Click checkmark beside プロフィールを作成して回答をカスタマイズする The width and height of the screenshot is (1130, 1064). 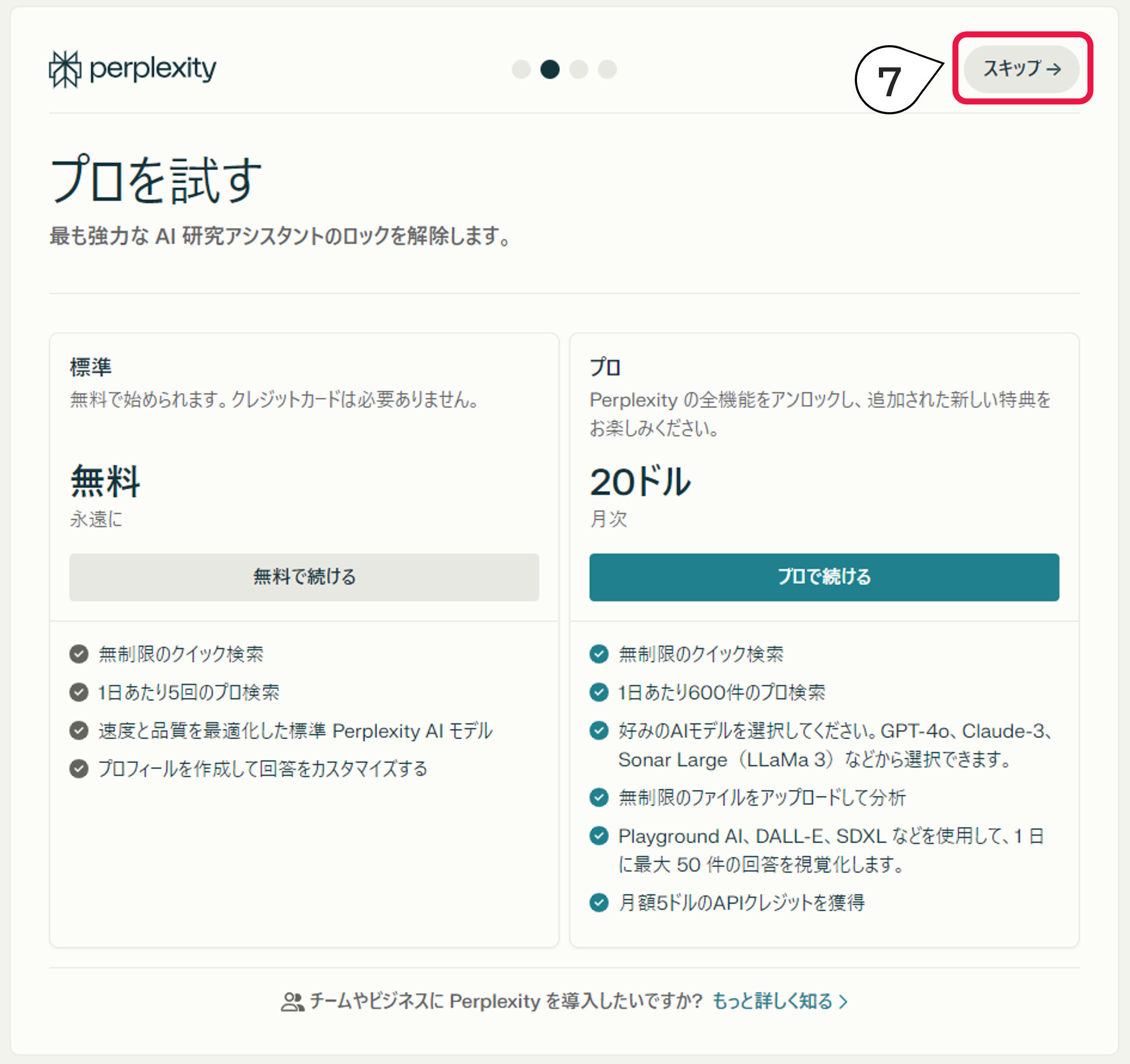click(79, 769)
